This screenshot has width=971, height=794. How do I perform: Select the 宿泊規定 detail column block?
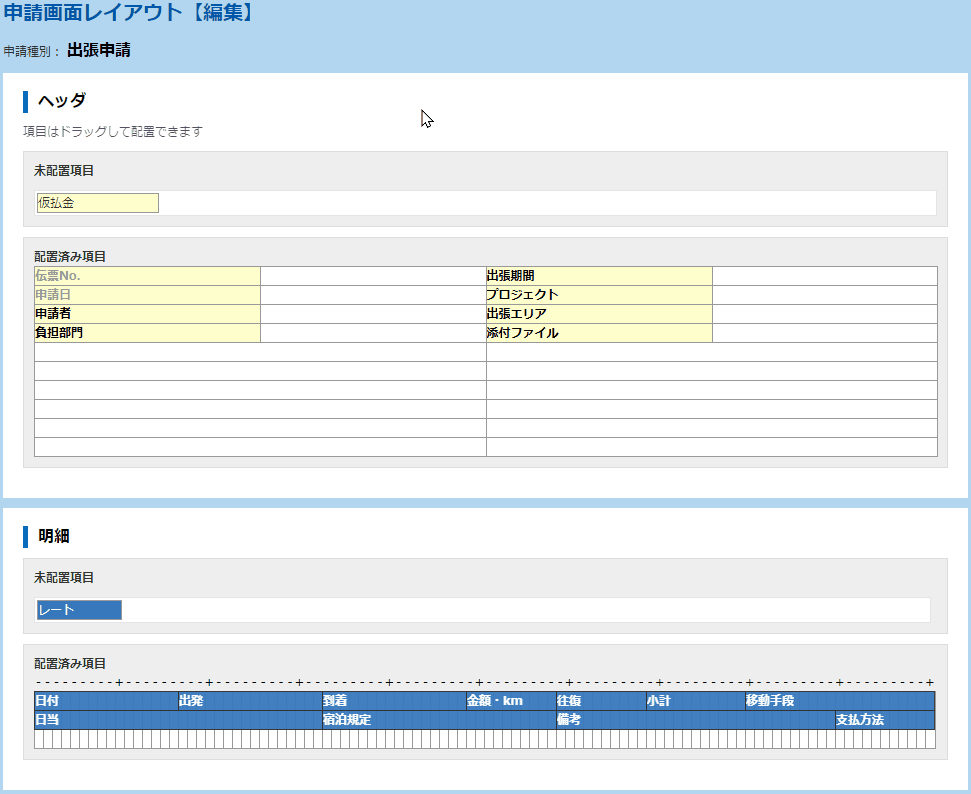pyautogui.click(x=439, y=720)
